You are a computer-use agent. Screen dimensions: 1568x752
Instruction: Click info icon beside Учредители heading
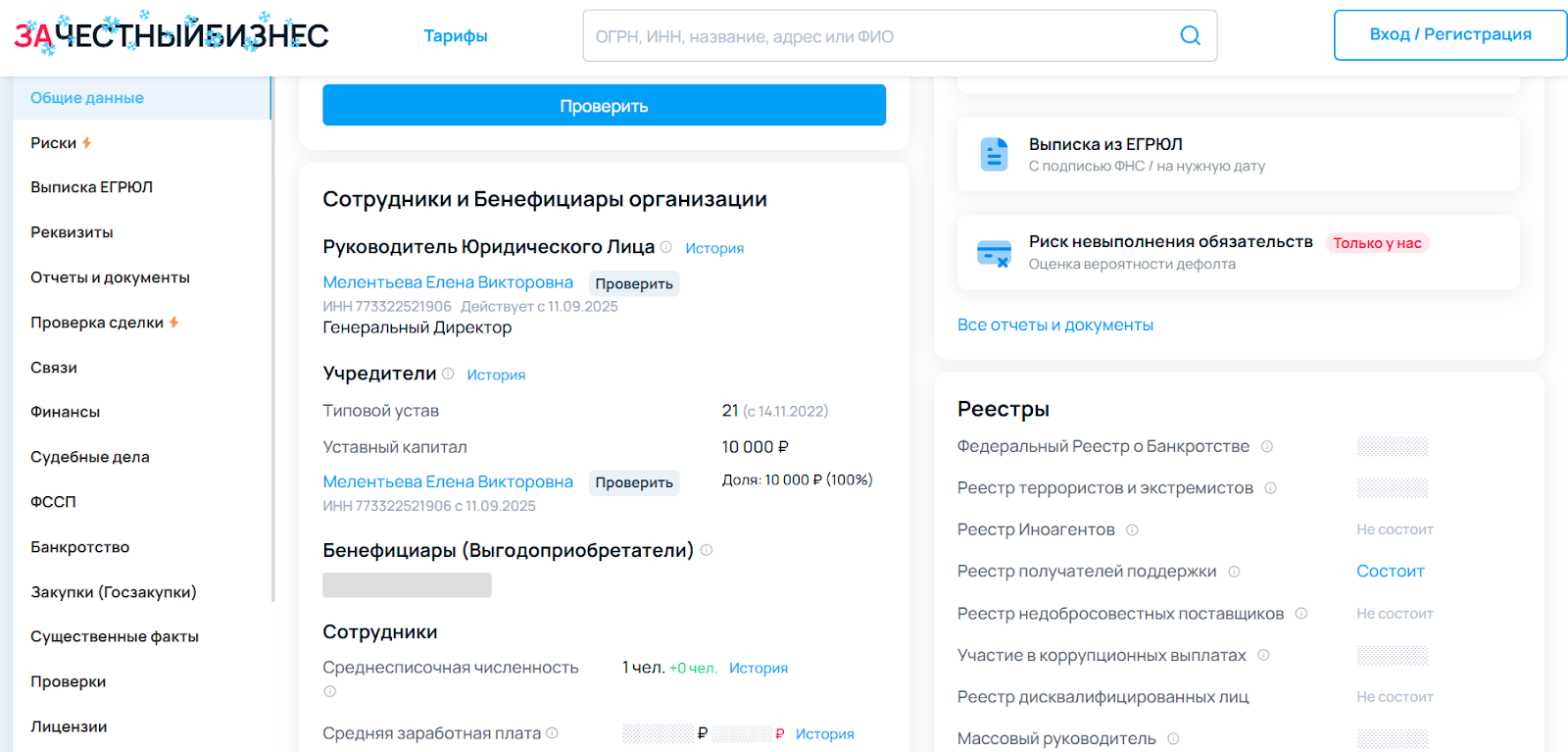point(448,374)
